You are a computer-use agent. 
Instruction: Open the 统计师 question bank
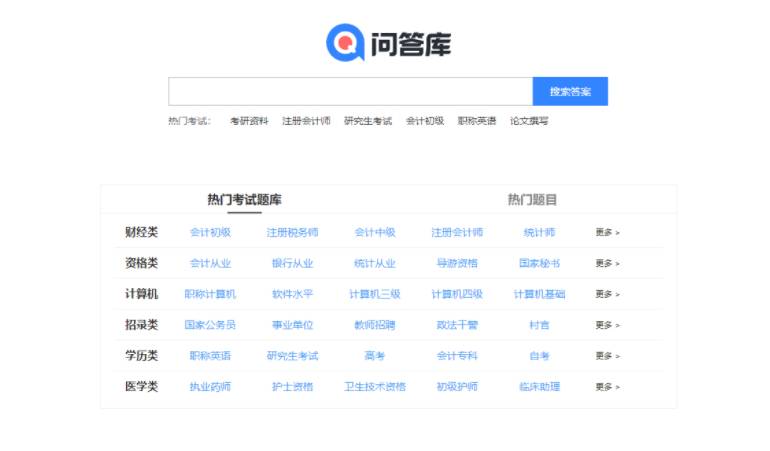pyautogui.click(x=539, y=232)
